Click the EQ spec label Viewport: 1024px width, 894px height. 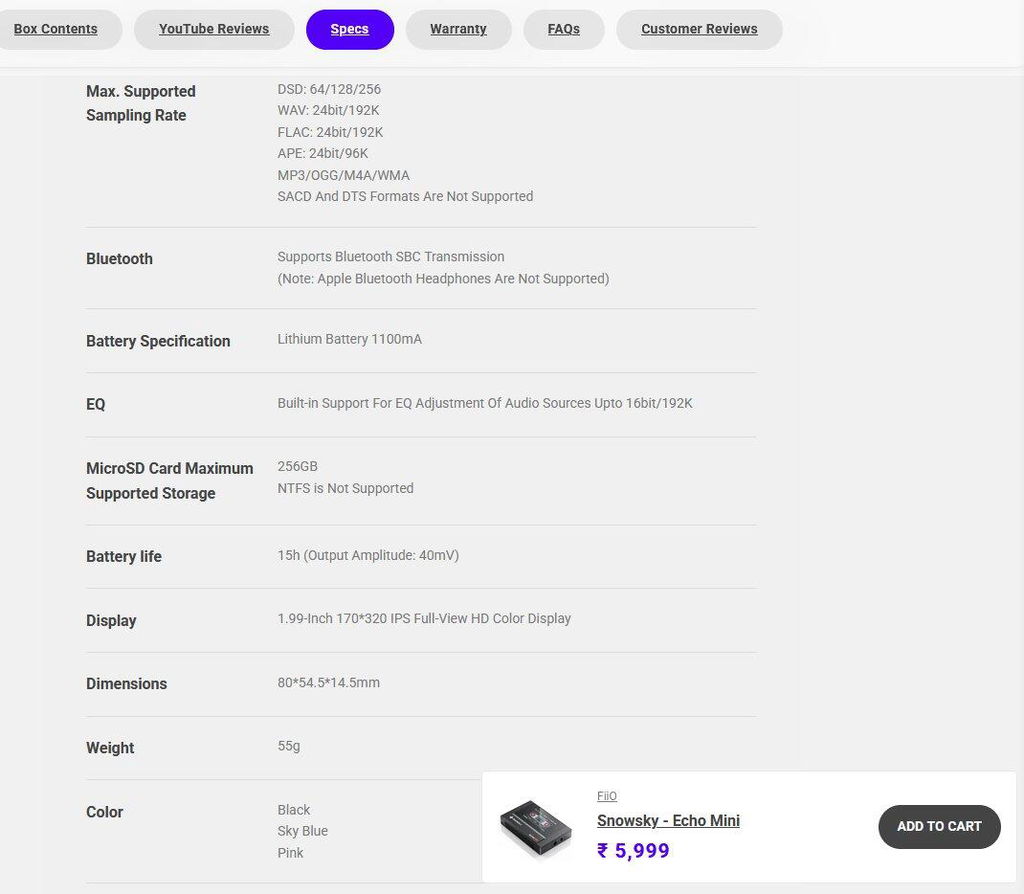pyautogui.click(x=95, y=404)
